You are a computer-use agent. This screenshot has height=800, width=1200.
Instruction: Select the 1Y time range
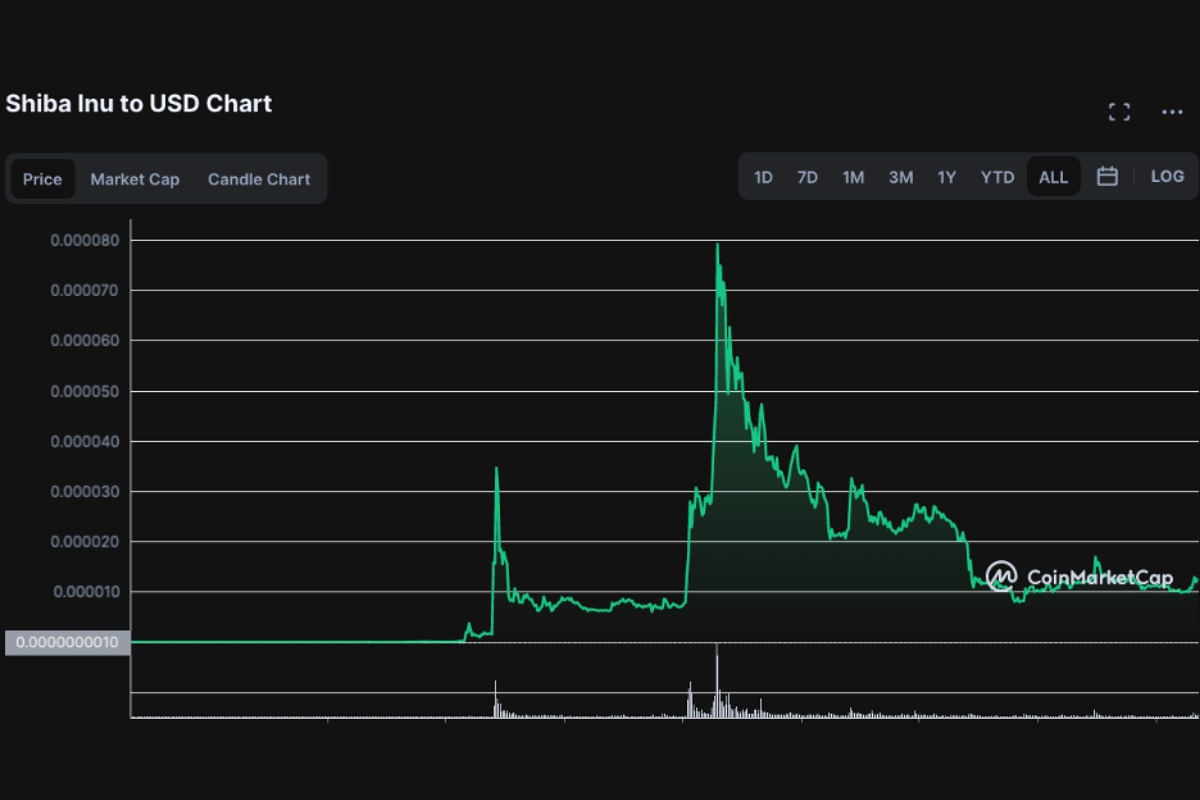click(947, 177)
